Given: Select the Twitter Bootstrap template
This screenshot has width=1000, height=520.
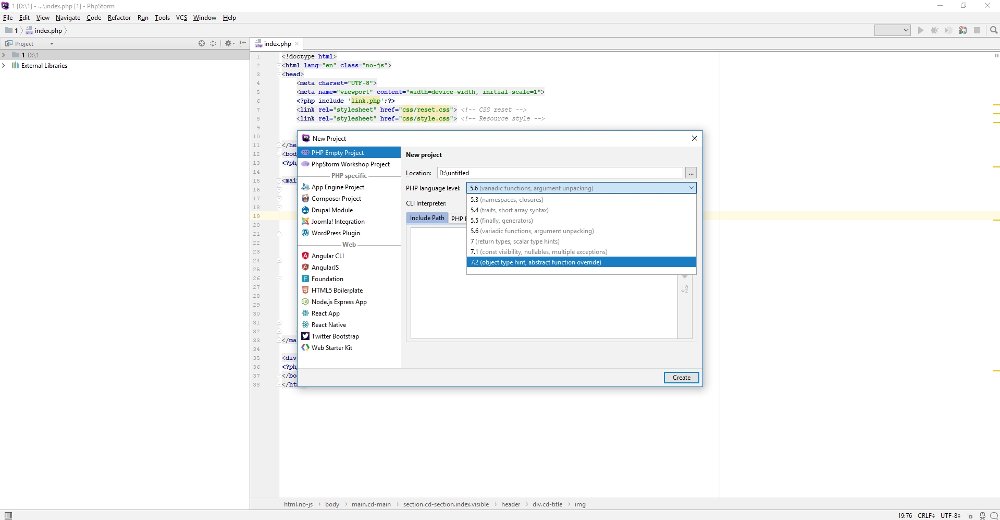Looking at the screenshot, I should click(335, 336).
